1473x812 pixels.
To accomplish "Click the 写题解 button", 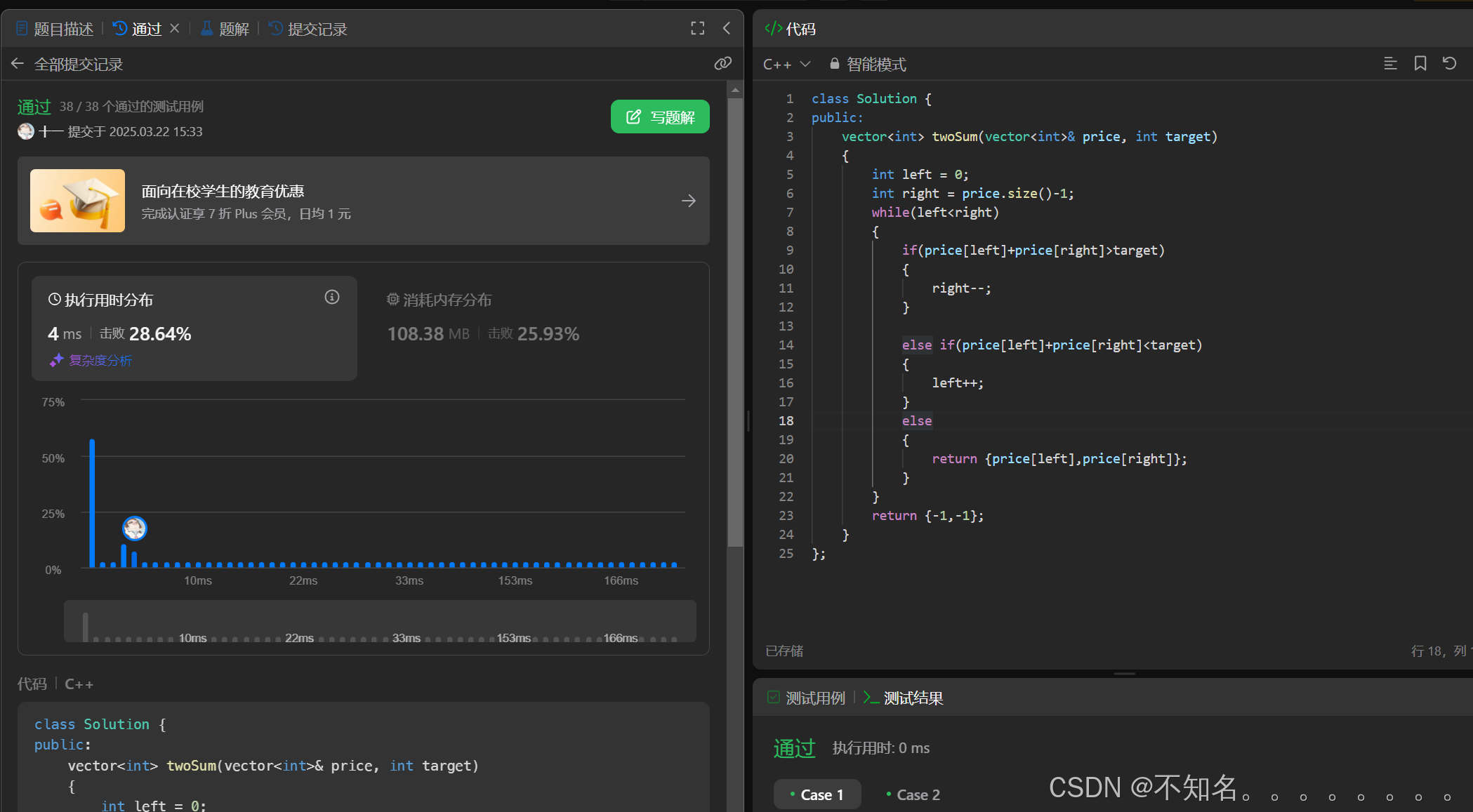I will point(659,117).
